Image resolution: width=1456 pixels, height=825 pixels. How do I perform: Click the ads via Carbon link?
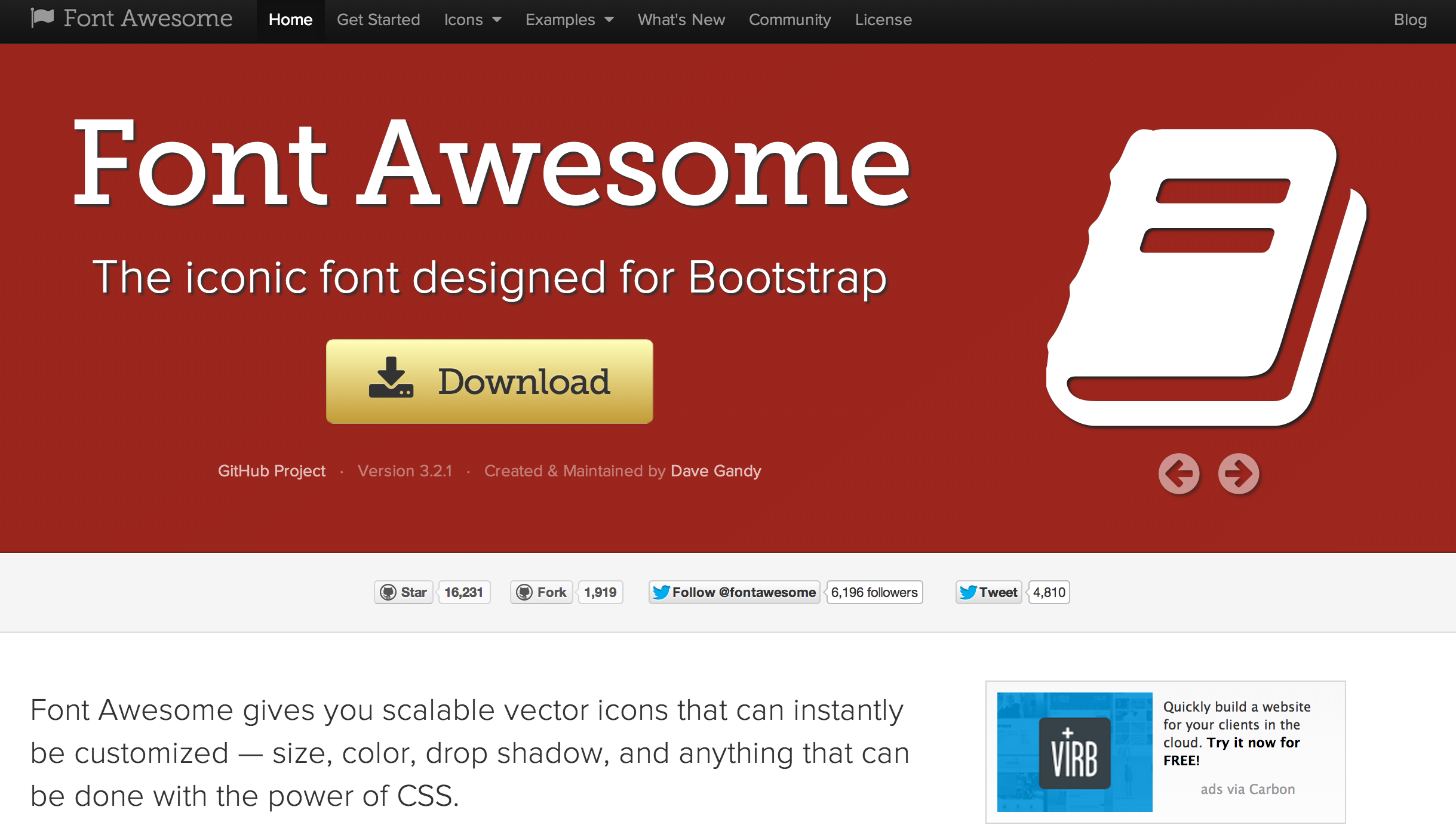pos(1247,789)
